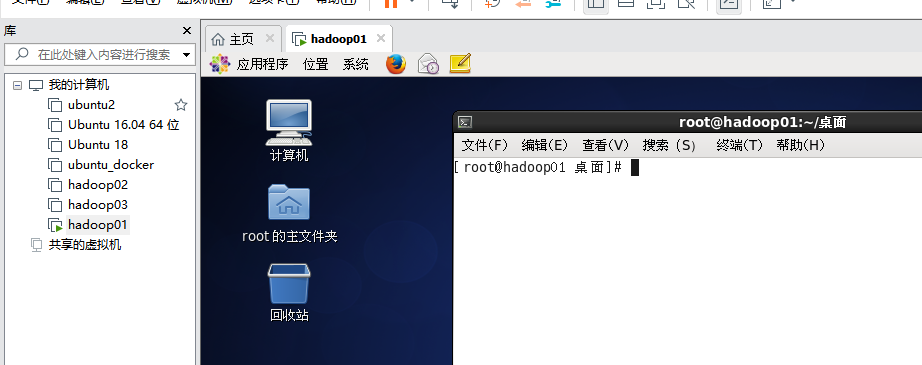Image resolution: width=922 pixels, height=365 pixels.
Task: Select Ubuntu 18 virtual machine
Action: [98, 145]
